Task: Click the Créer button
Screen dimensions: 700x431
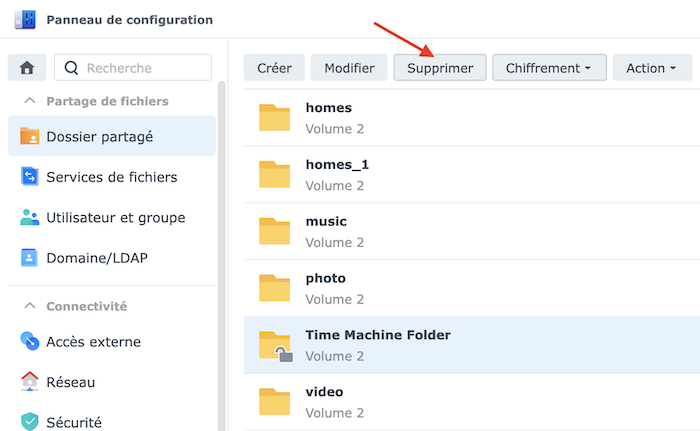Action: click(274, 68)
